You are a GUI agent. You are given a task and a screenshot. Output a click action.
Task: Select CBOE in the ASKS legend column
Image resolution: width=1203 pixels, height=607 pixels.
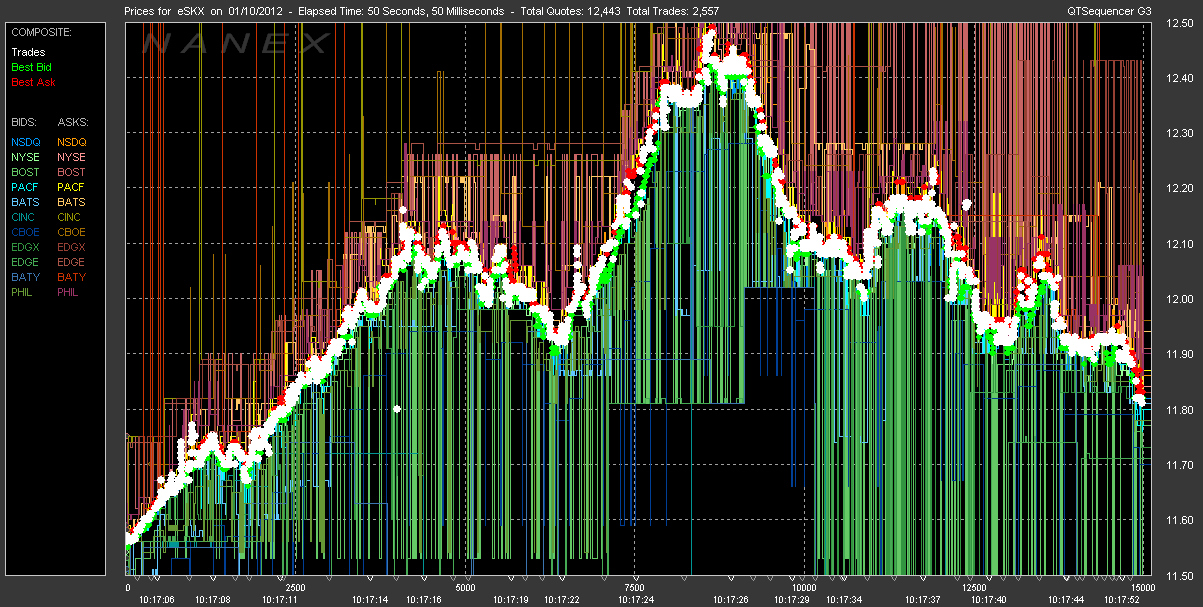(x=73, y=232)
